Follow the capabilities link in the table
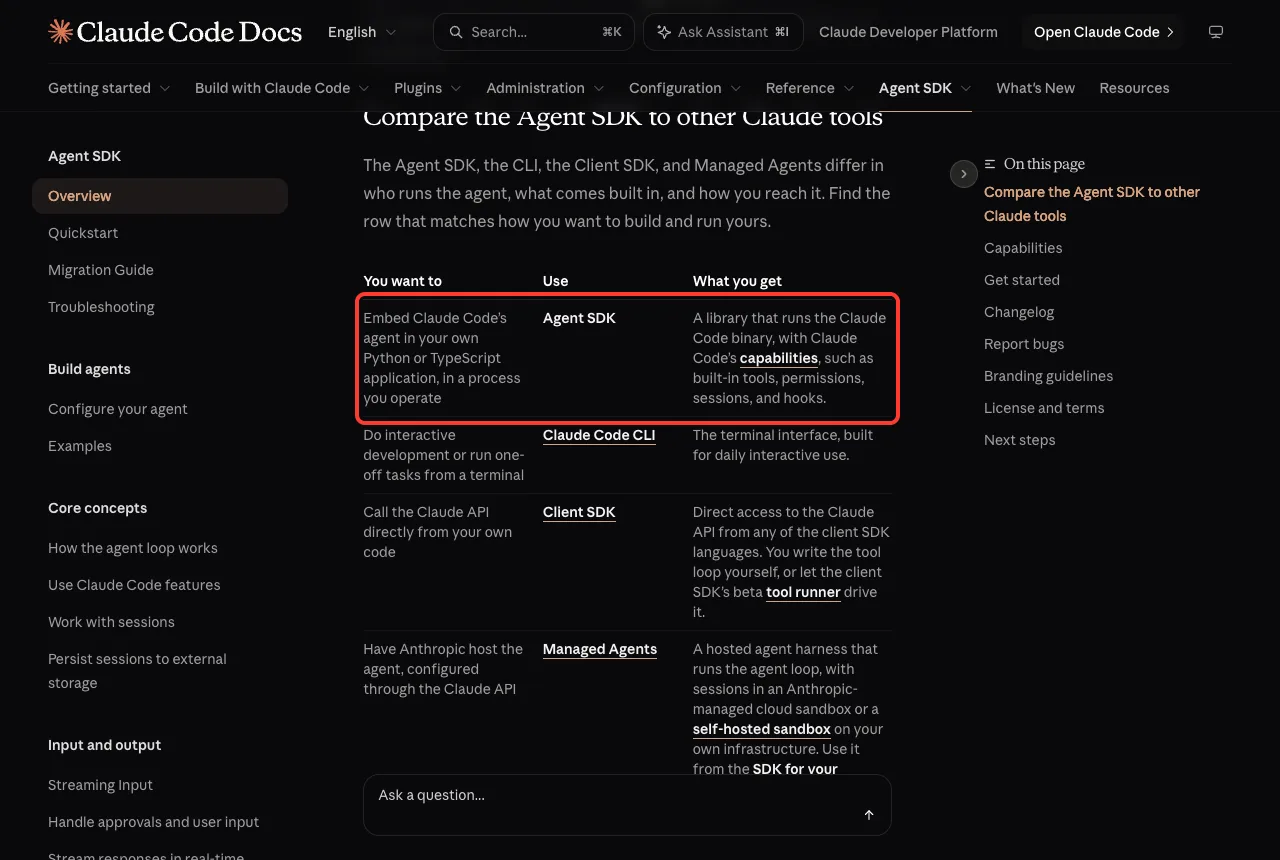 (x=779, y=358)
